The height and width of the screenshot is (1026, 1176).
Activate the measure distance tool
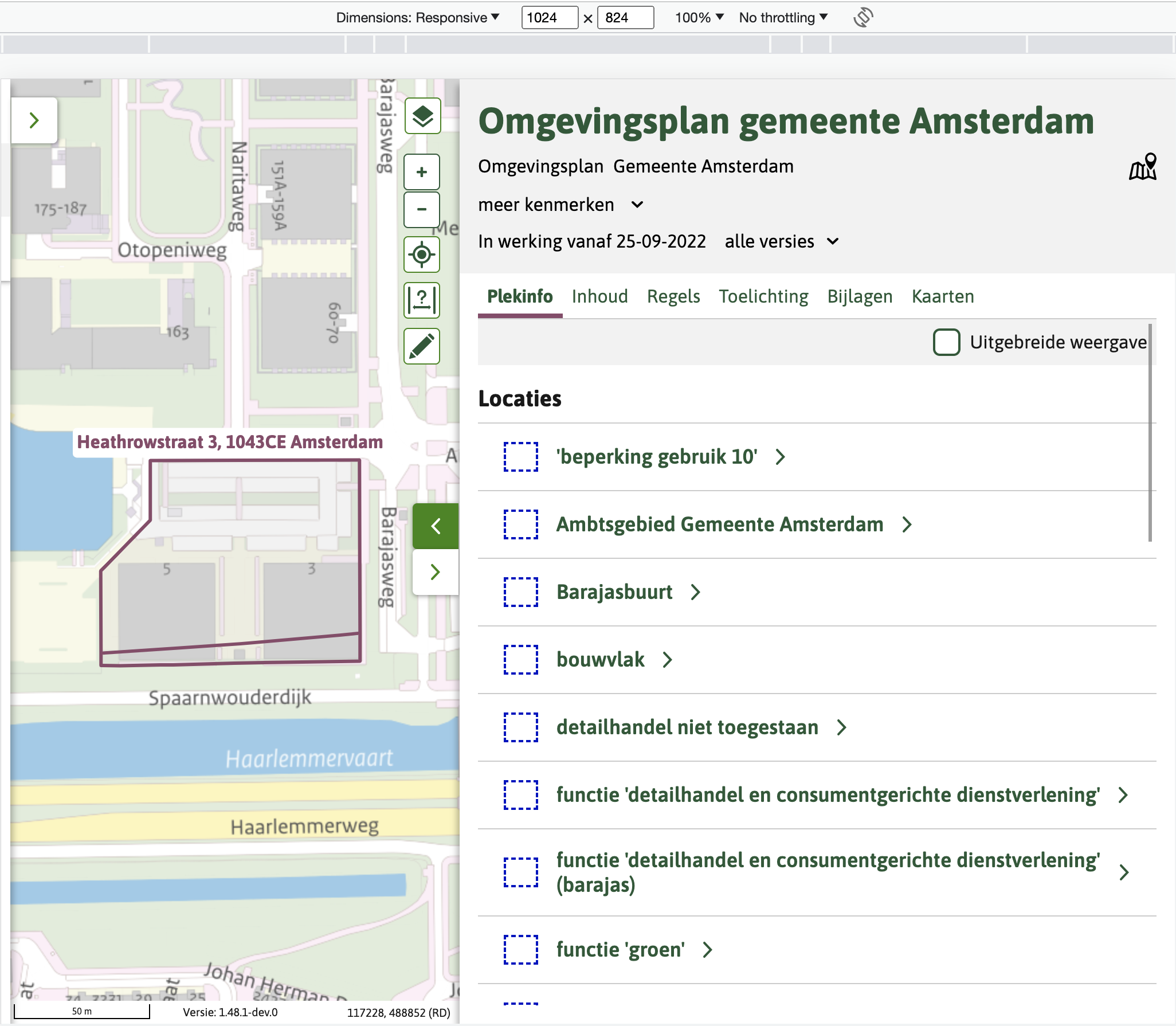point(422,300)
